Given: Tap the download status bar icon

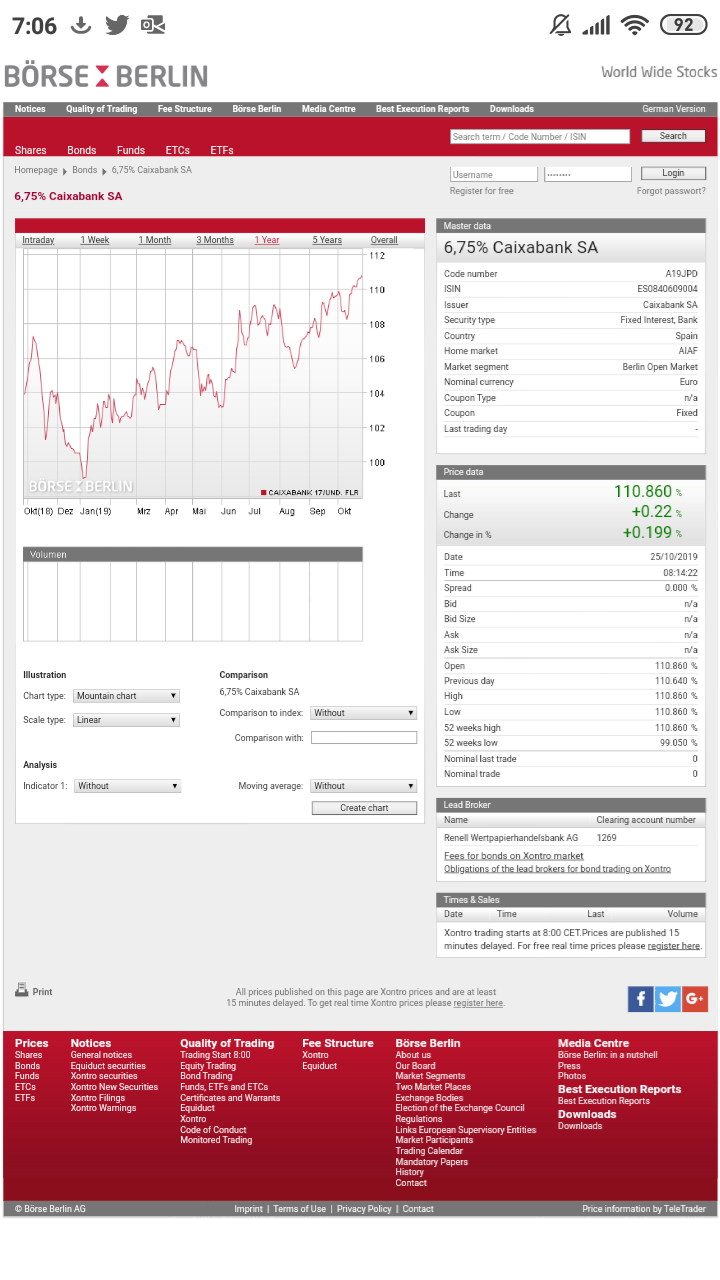Looking at the screenshot, I should pyautogui.click(x=82, y=25).
